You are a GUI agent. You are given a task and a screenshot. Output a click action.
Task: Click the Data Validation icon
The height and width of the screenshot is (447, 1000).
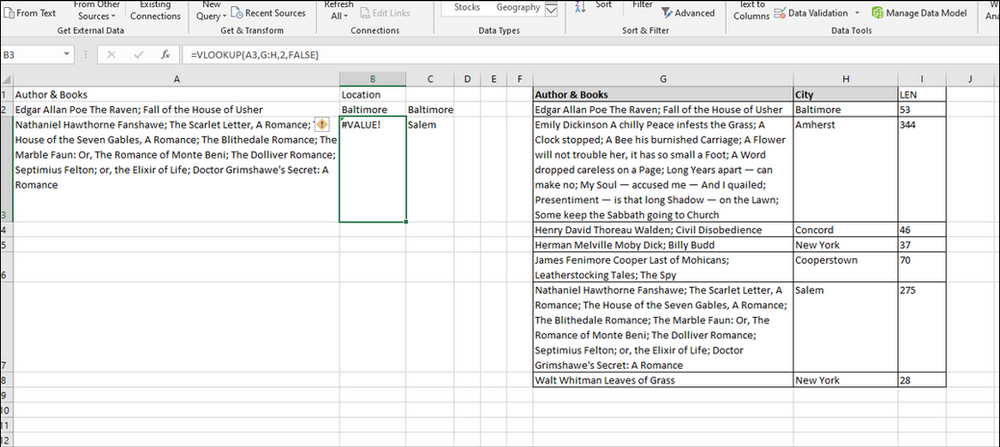click(780, 13)
